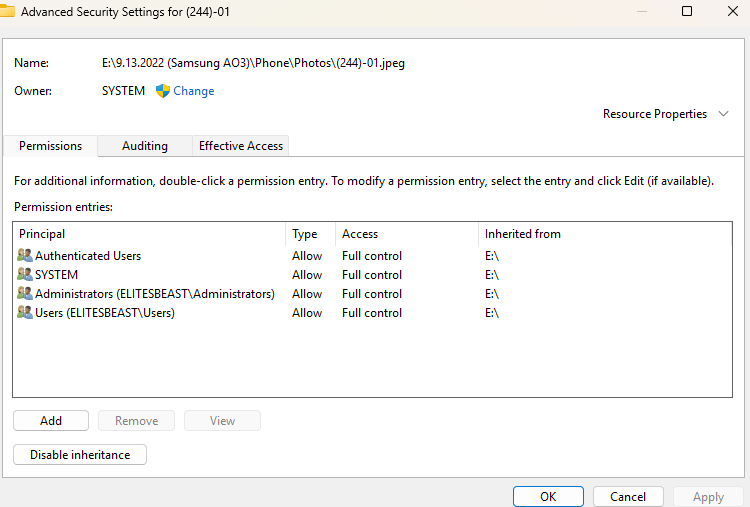This screenshot has width=750, height=507.
Task: Minimize the Advanced Security Settings window
Action: click(642, 11)
